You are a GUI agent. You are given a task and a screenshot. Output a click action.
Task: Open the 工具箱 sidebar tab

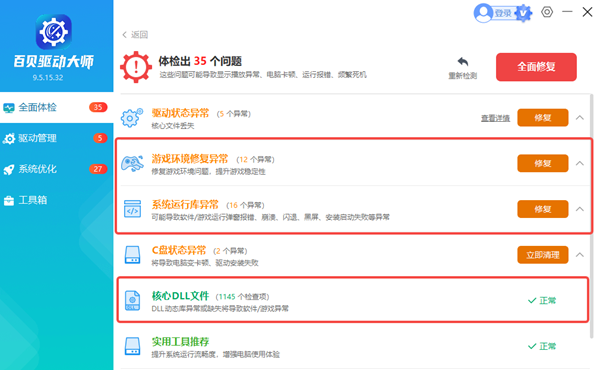click(57, 200)
